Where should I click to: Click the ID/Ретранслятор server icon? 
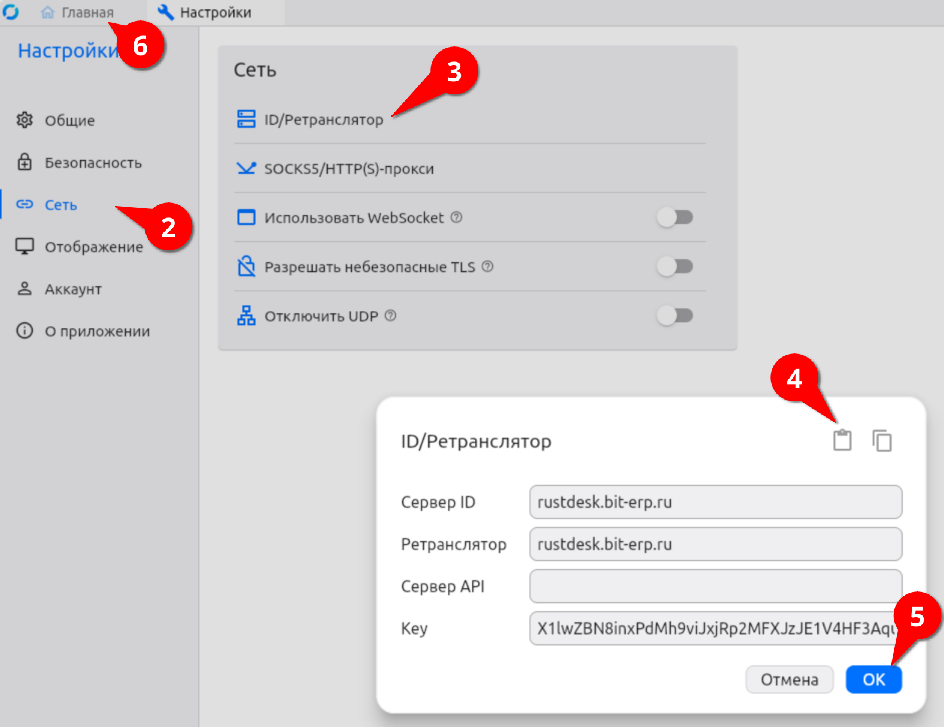point(246,120)
